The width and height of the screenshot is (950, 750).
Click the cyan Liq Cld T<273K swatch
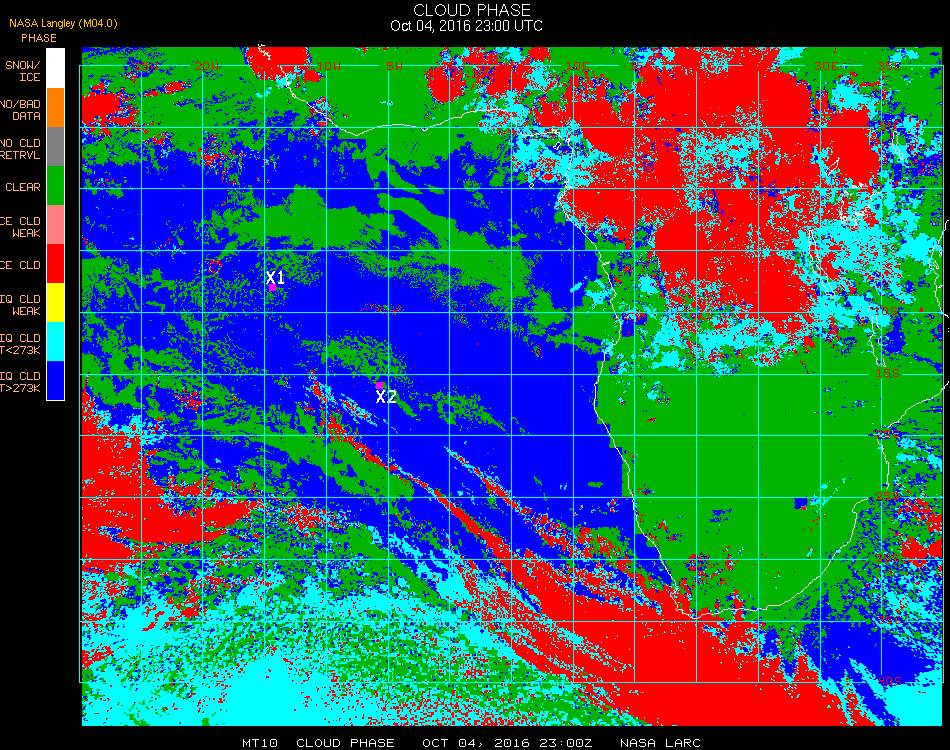(x=55, y=342)
